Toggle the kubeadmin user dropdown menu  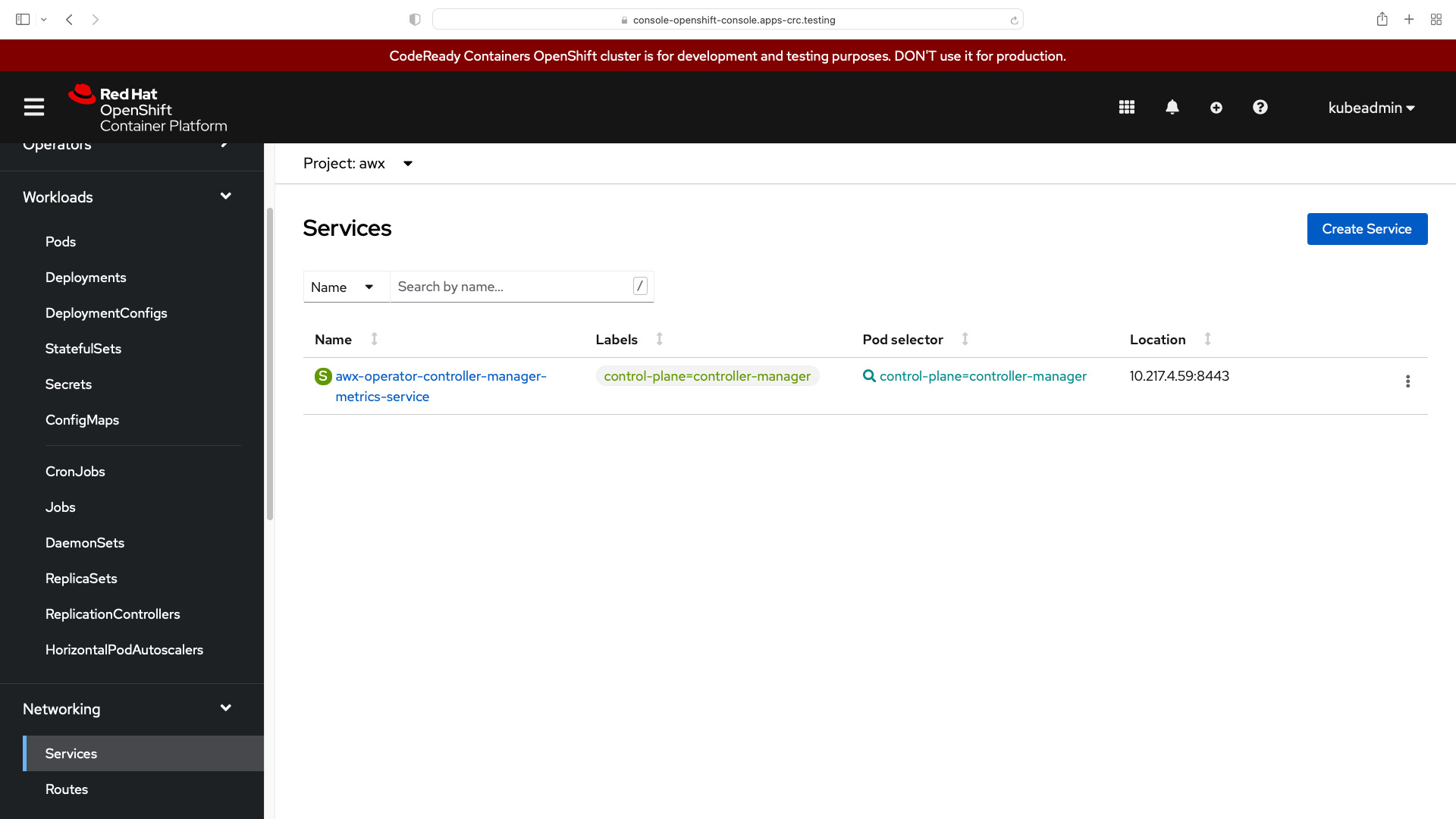(1372, 107)
